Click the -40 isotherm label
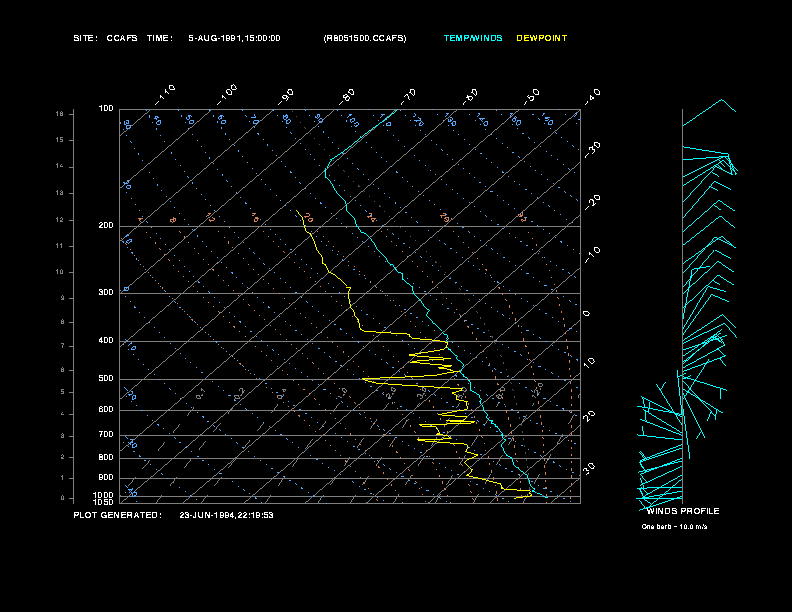Image resolution: width=792 pixels, height=612 pixels. click(x=593, y=96)
